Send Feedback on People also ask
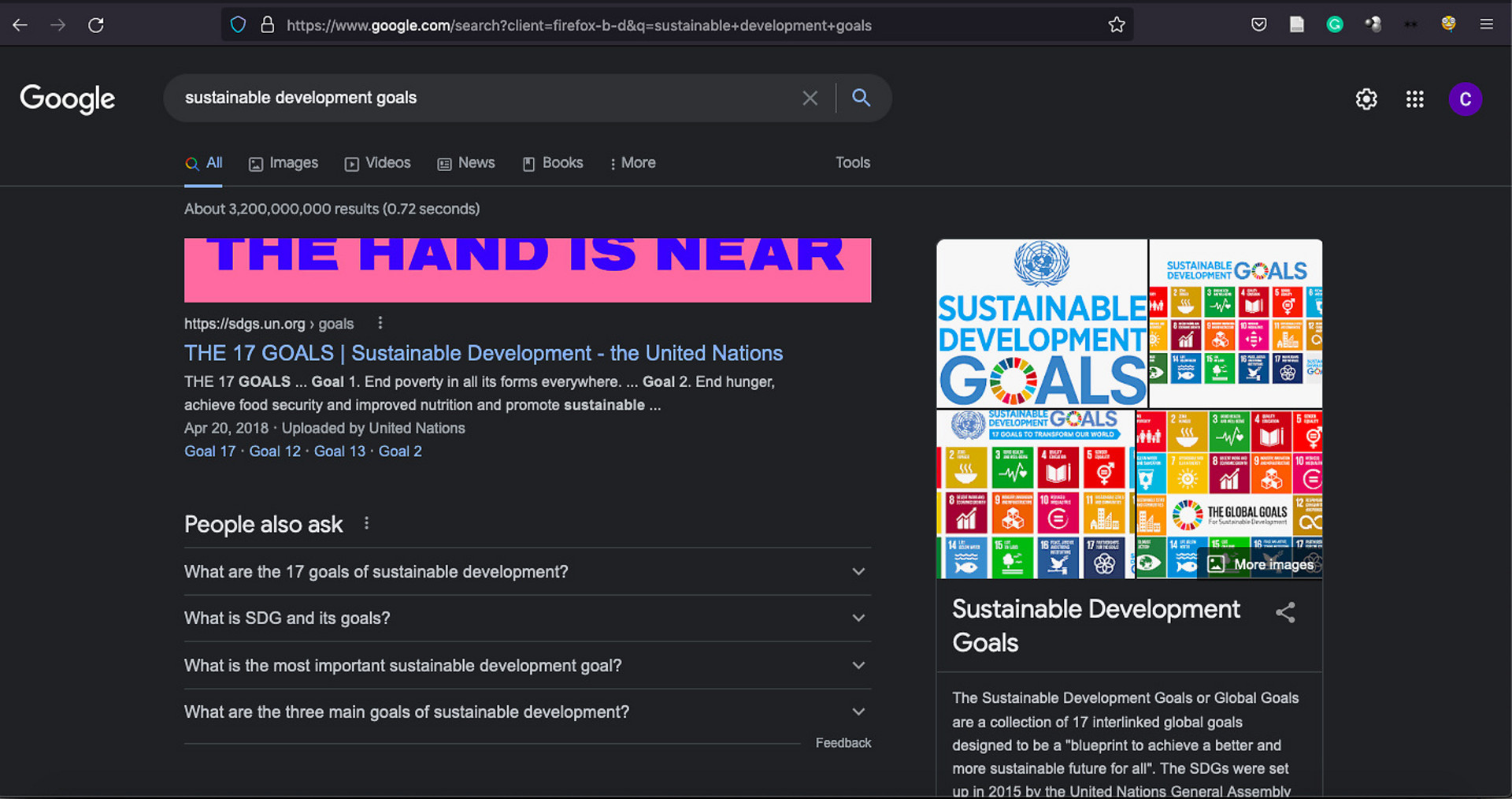 tap(843, 743)
